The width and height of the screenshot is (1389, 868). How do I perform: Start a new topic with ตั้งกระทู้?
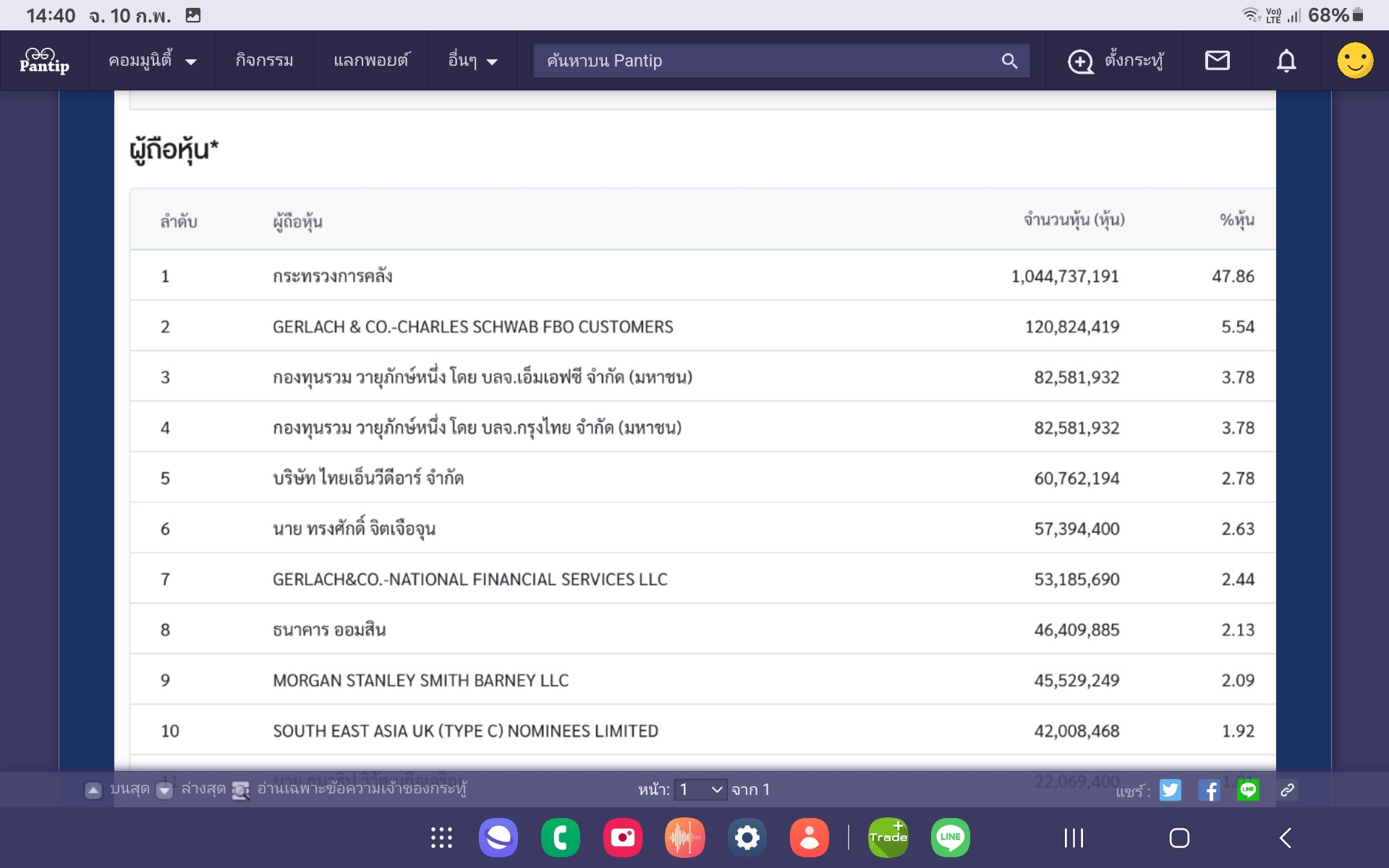(1116, 61)
